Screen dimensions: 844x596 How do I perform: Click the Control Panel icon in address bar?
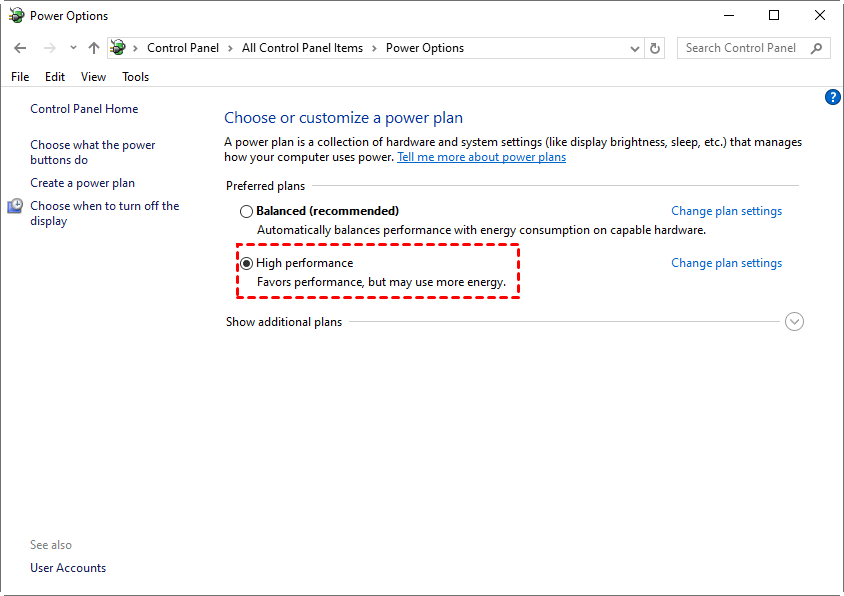pos(119,48)
